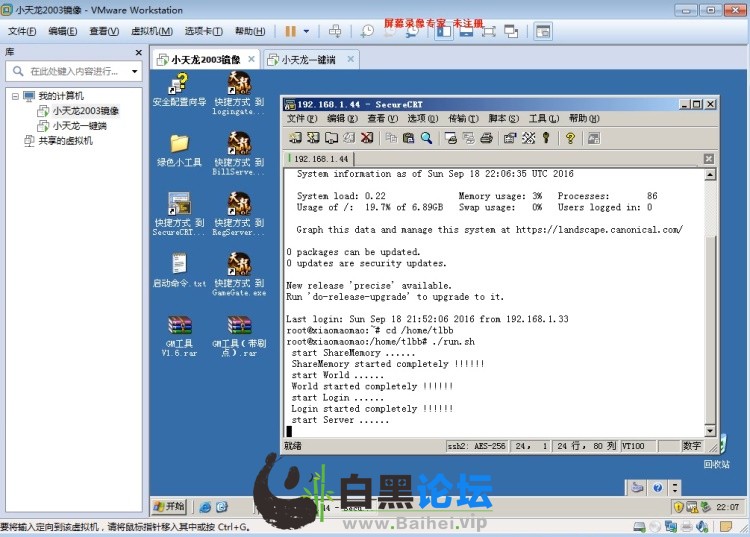Close SecureCRT session tab with X button

(x=708, y=159)
